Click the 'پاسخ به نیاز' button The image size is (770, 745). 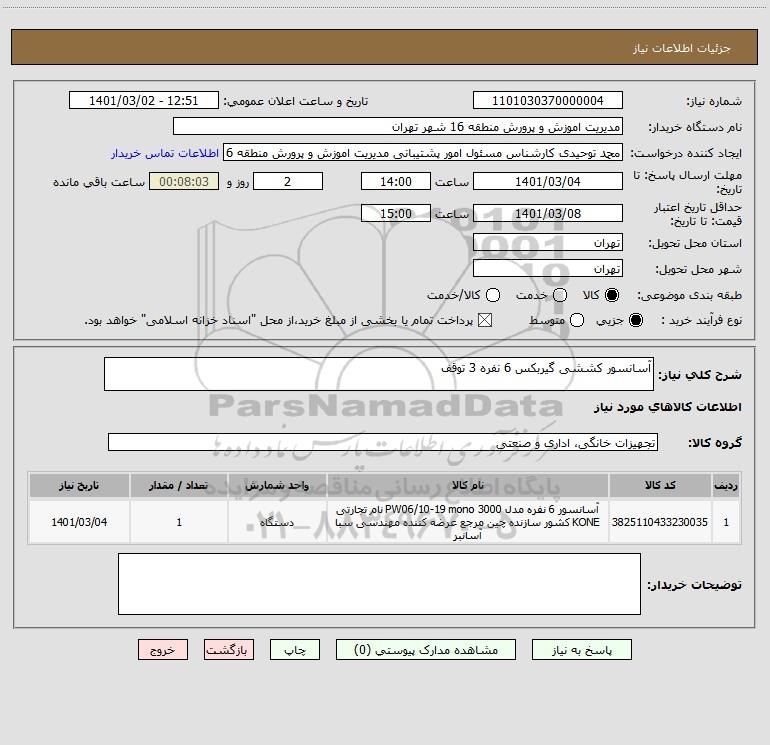tap(581, 650)
